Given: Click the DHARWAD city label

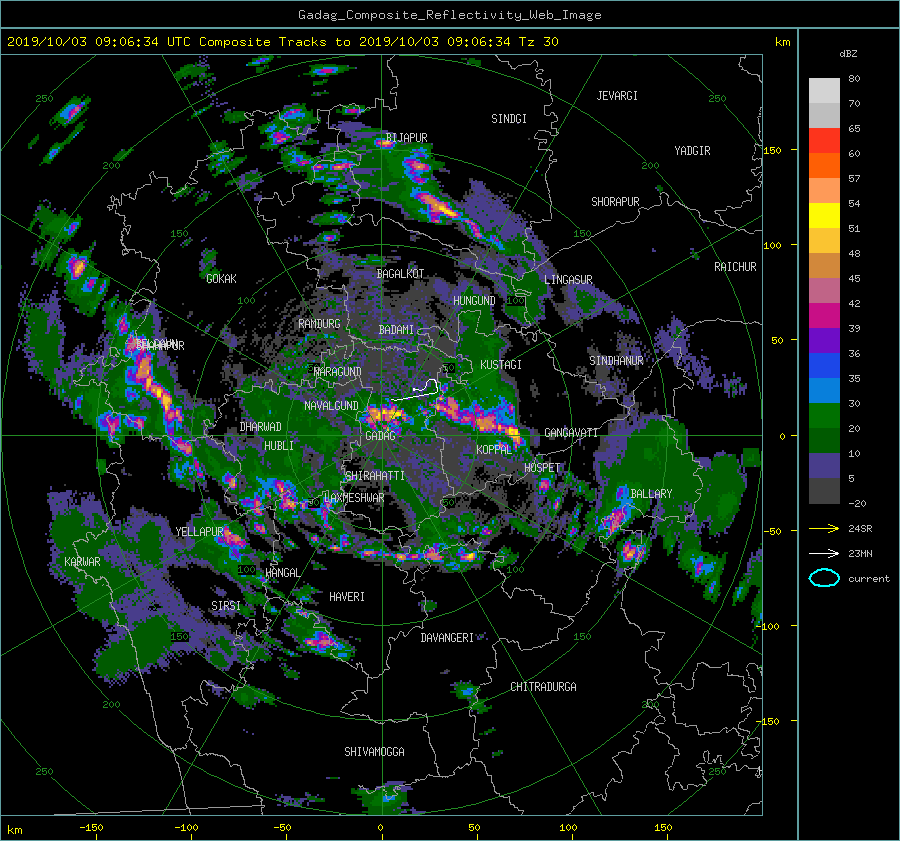Looking at the screenshot, I should (x=261, y=427).
